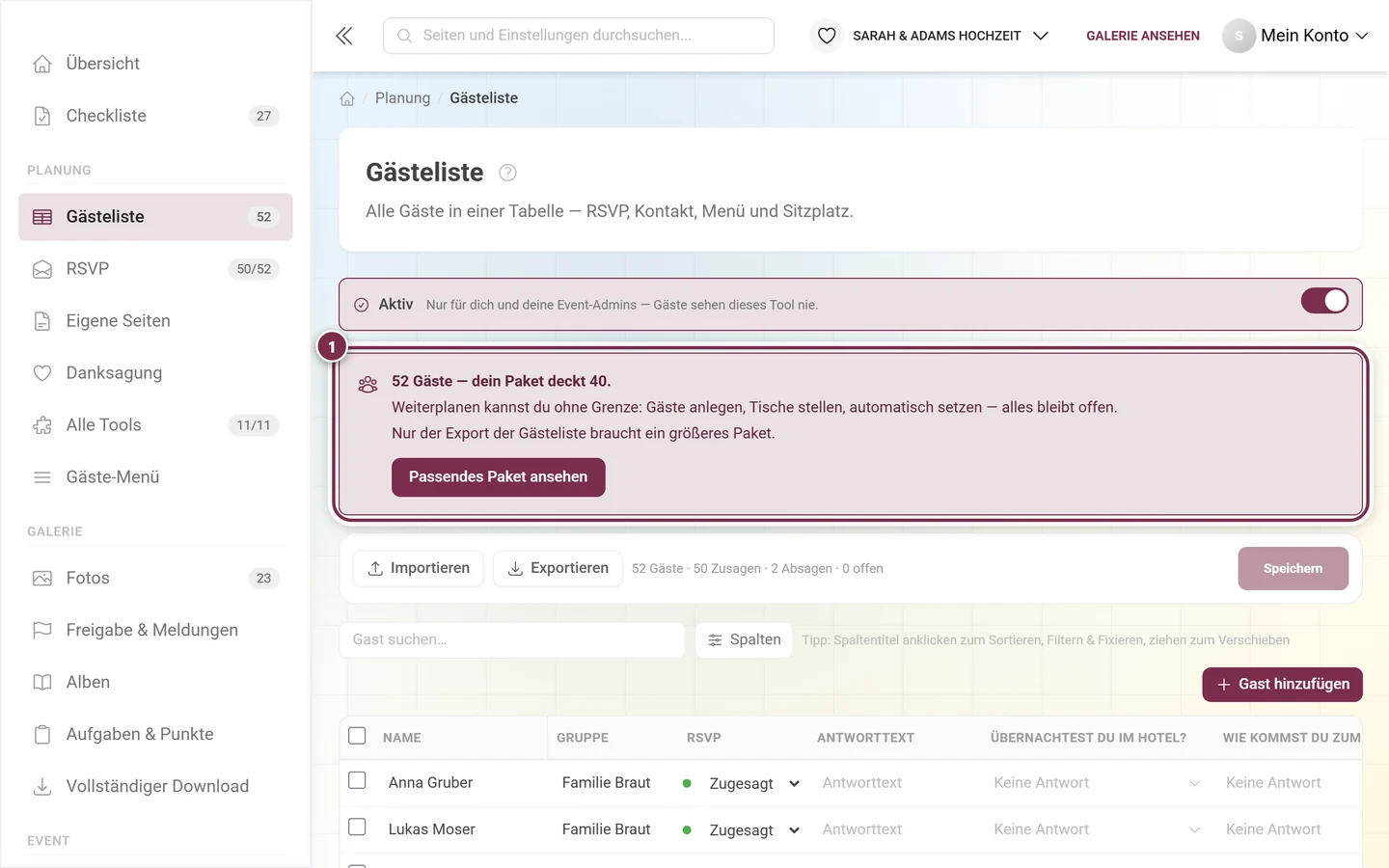The height and width of the screenshot is (868, 1389).
Task: Open the Spalten column settings
Action: [x=744, y=639]
